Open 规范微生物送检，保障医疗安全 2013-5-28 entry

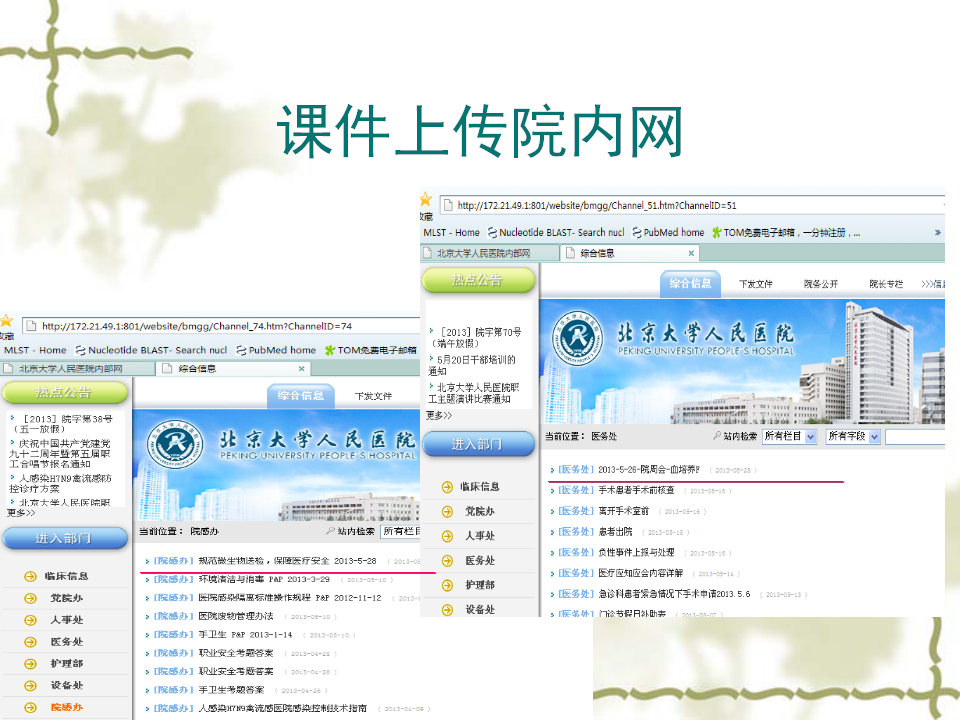287,561
